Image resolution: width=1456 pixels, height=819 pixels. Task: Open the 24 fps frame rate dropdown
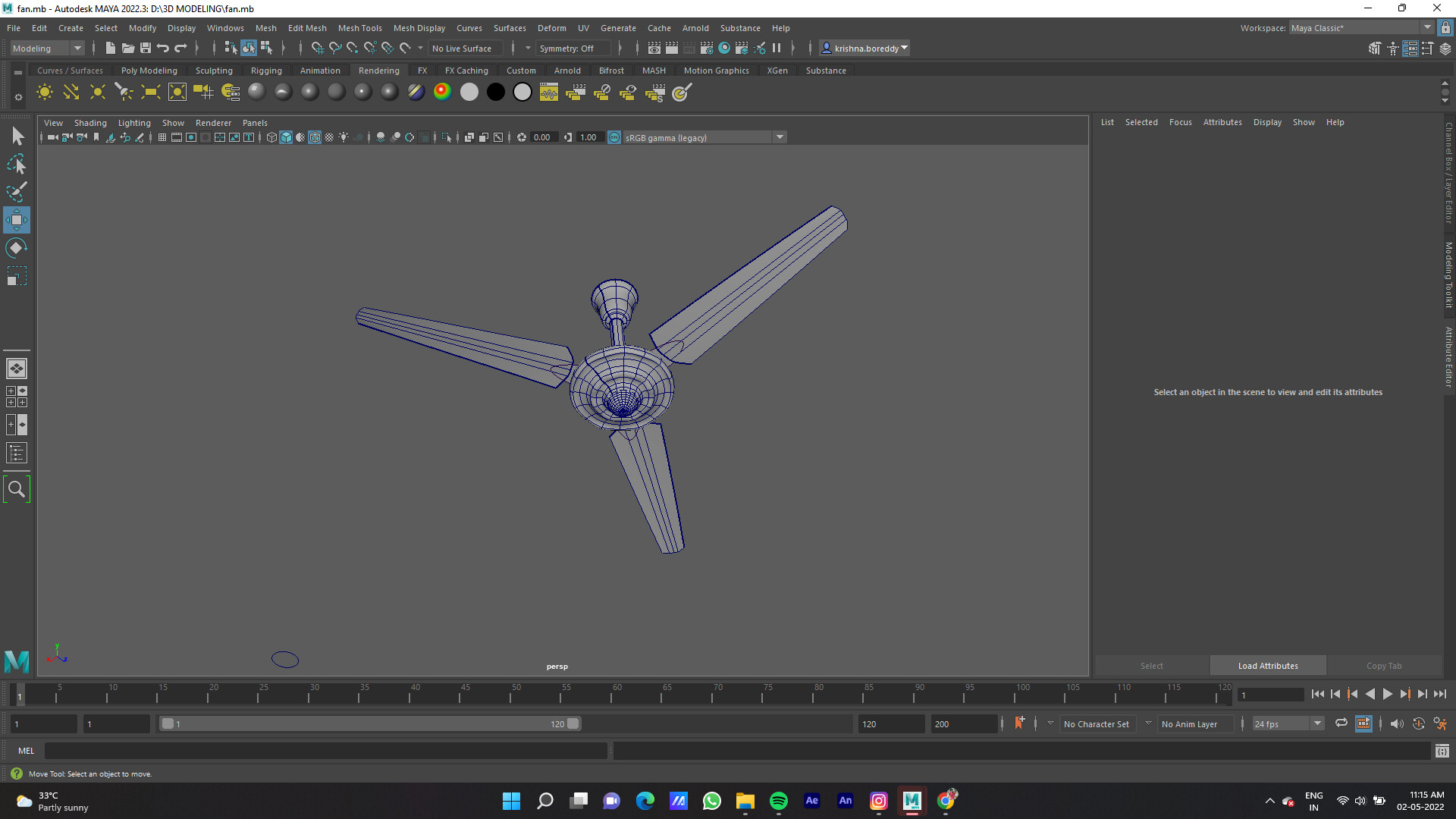[x=1317, y=723]
